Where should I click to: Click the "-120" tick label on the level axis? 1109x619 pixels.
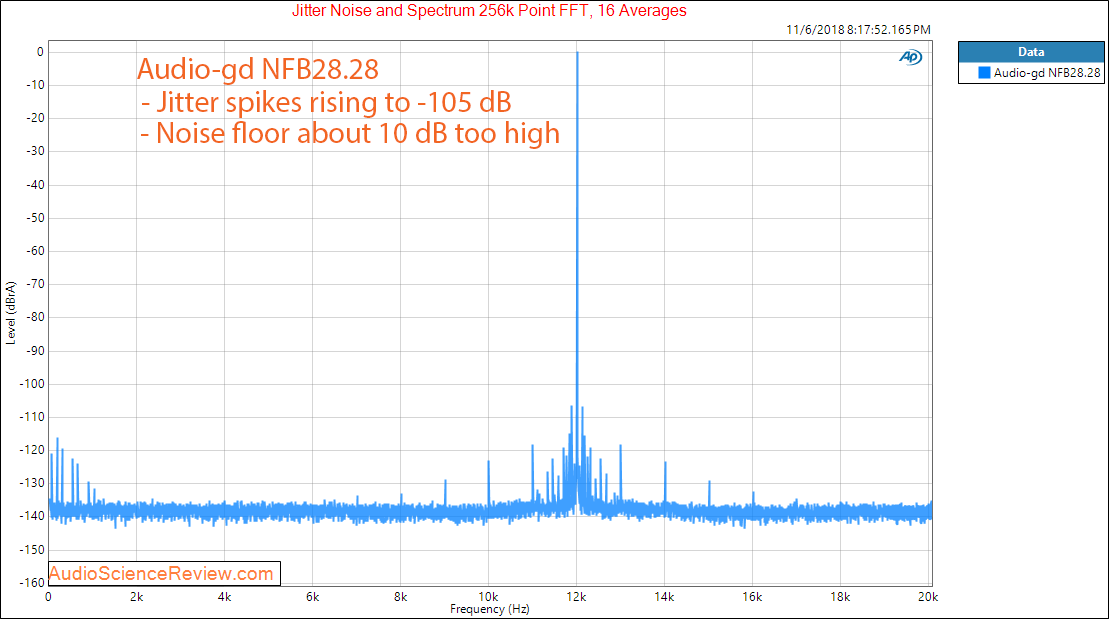pyautogui.click(x=33, y=450)
